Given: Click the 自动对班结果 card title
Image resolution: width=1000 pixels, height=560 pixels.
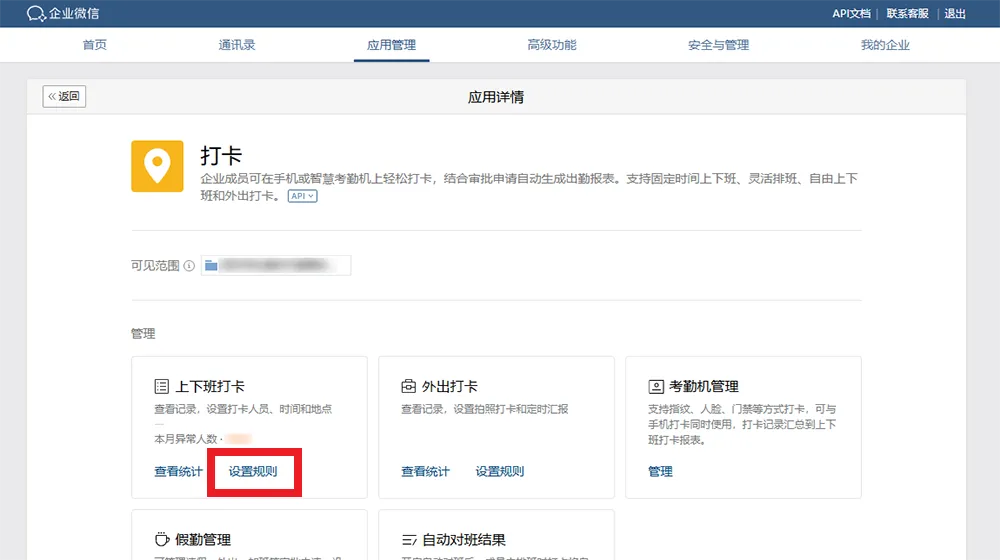Looking at the screenshot, I should point(464,540).
